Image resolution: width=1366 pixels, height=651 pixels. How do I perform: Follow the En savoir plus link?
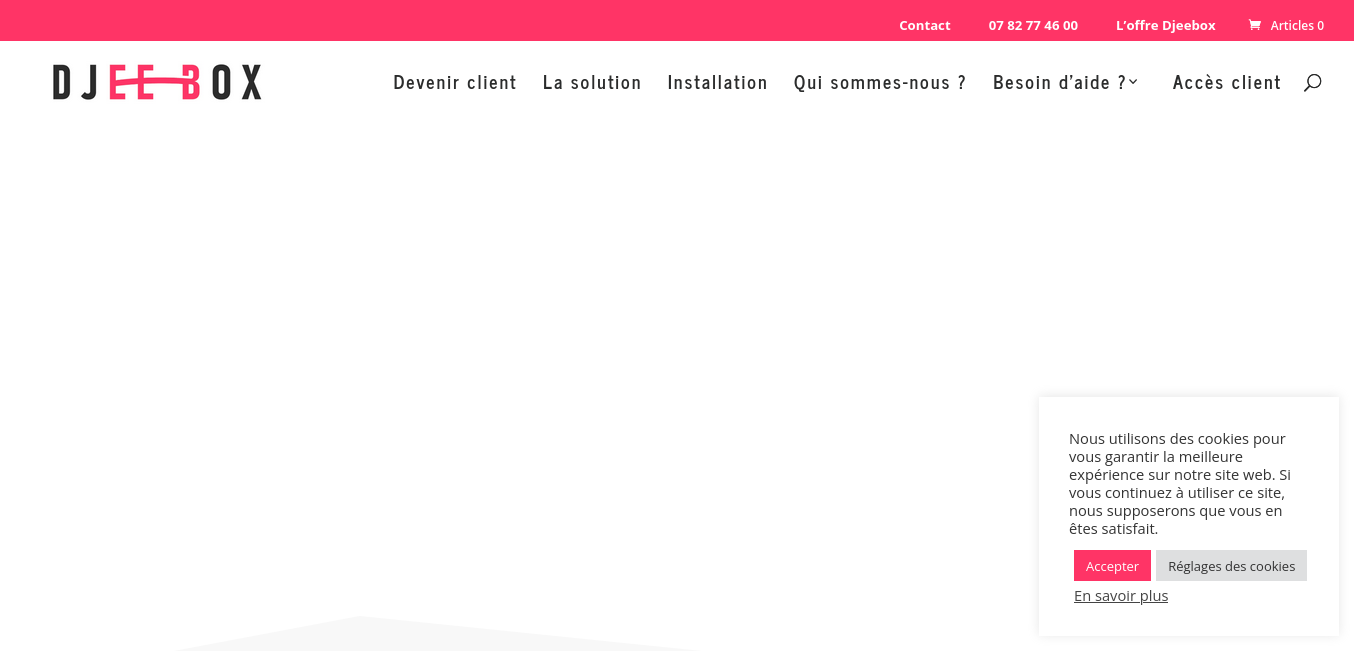(1121, 596)
